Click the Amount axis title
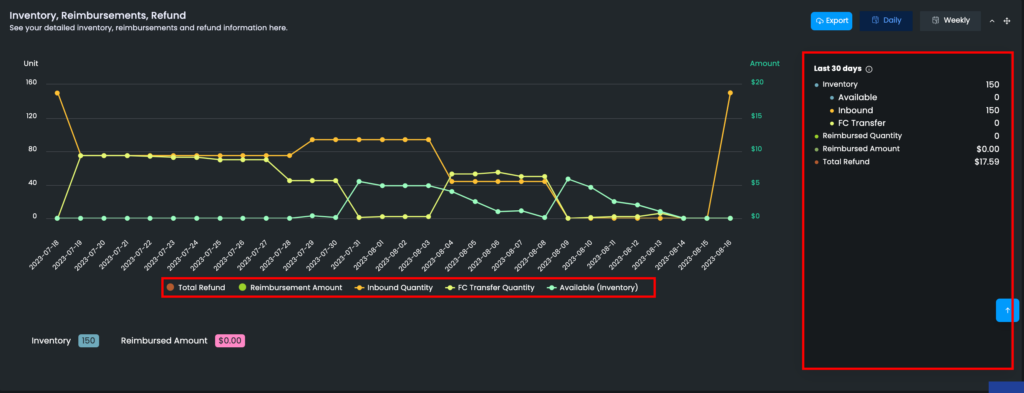The width and height of the screenshot is (1024, 393). coord(764,63)
